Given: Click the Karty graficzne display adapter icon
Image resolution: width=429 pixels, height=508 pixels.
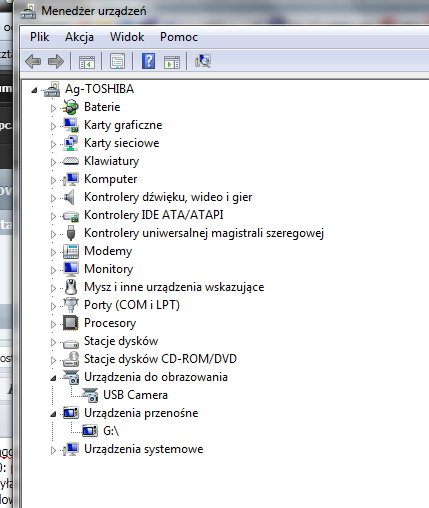Looking at the screenshot, I should click(71, 125).
